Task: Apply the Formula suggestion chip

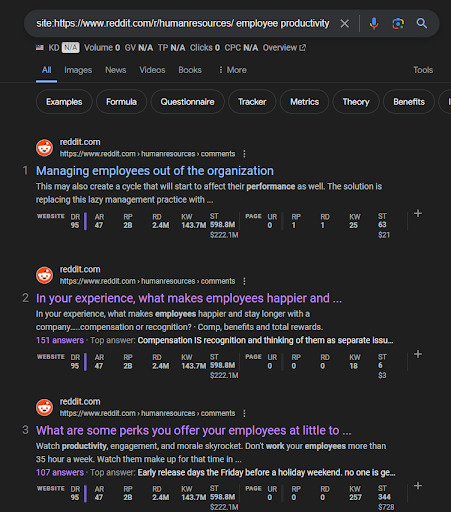Action: 121,102
